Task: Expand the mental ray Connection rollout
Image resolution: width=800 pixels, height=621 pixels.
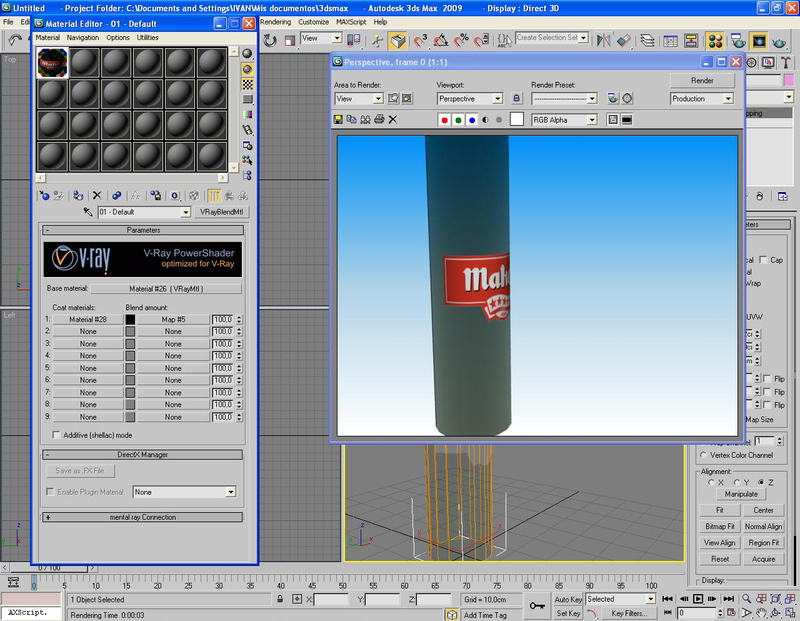Action: pyautogui.click(x=143, y=517)
